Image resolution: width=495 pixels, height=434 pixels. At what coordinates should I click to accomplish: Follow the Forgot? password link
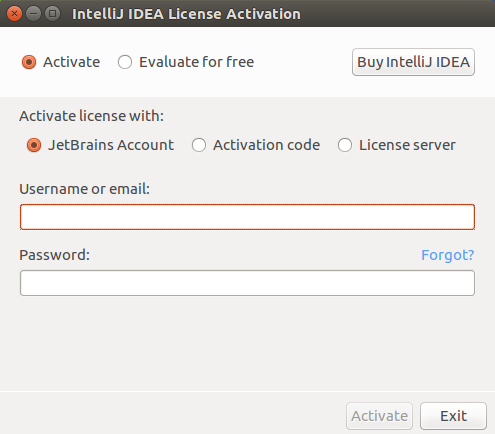click(x=447, y=255)
